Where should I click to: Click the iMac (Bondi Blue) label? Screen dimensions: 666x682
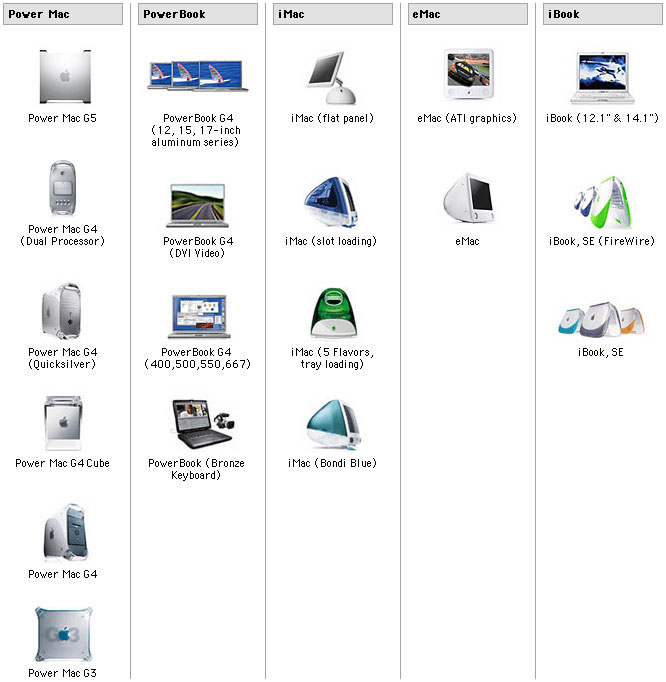click(332, 463)
